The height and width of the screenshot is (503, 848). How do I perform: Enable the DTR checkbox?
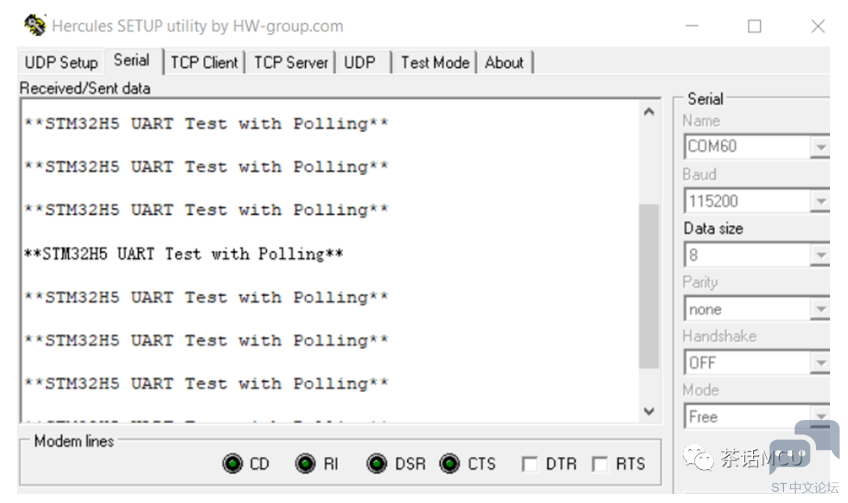[x=529, y=464]
